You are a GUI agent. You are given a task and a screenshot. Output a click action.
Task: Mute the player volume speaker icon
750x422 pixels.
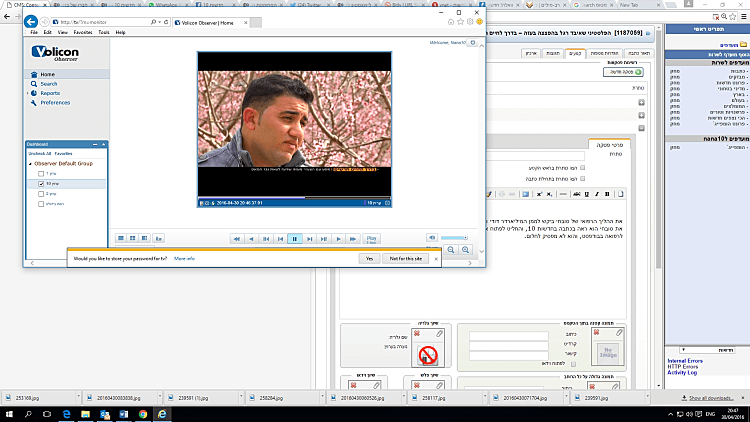(x=432, y=238)
